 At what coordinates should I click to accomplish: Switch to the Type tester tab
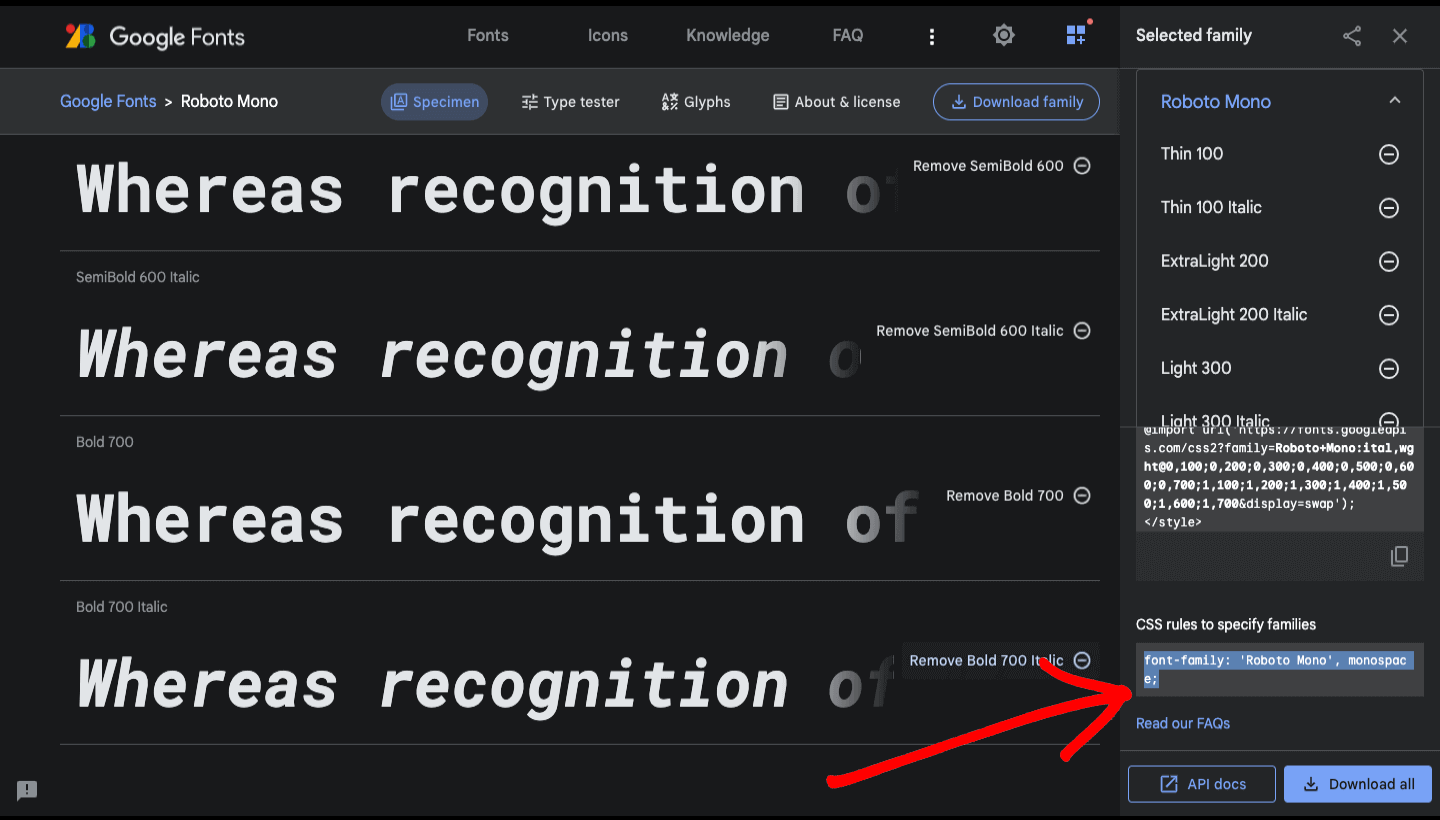click(570, 102)
